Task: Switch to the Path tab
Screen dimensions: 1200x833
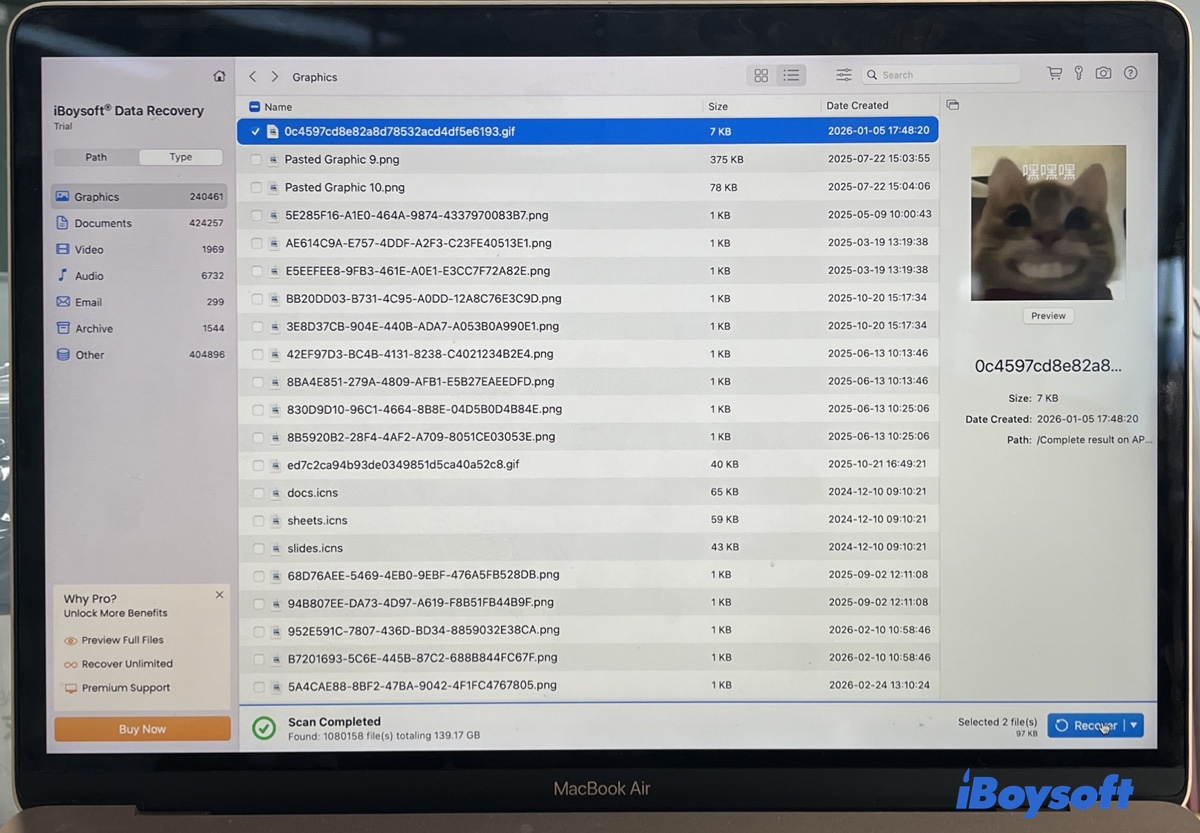Action: point(96,157)
